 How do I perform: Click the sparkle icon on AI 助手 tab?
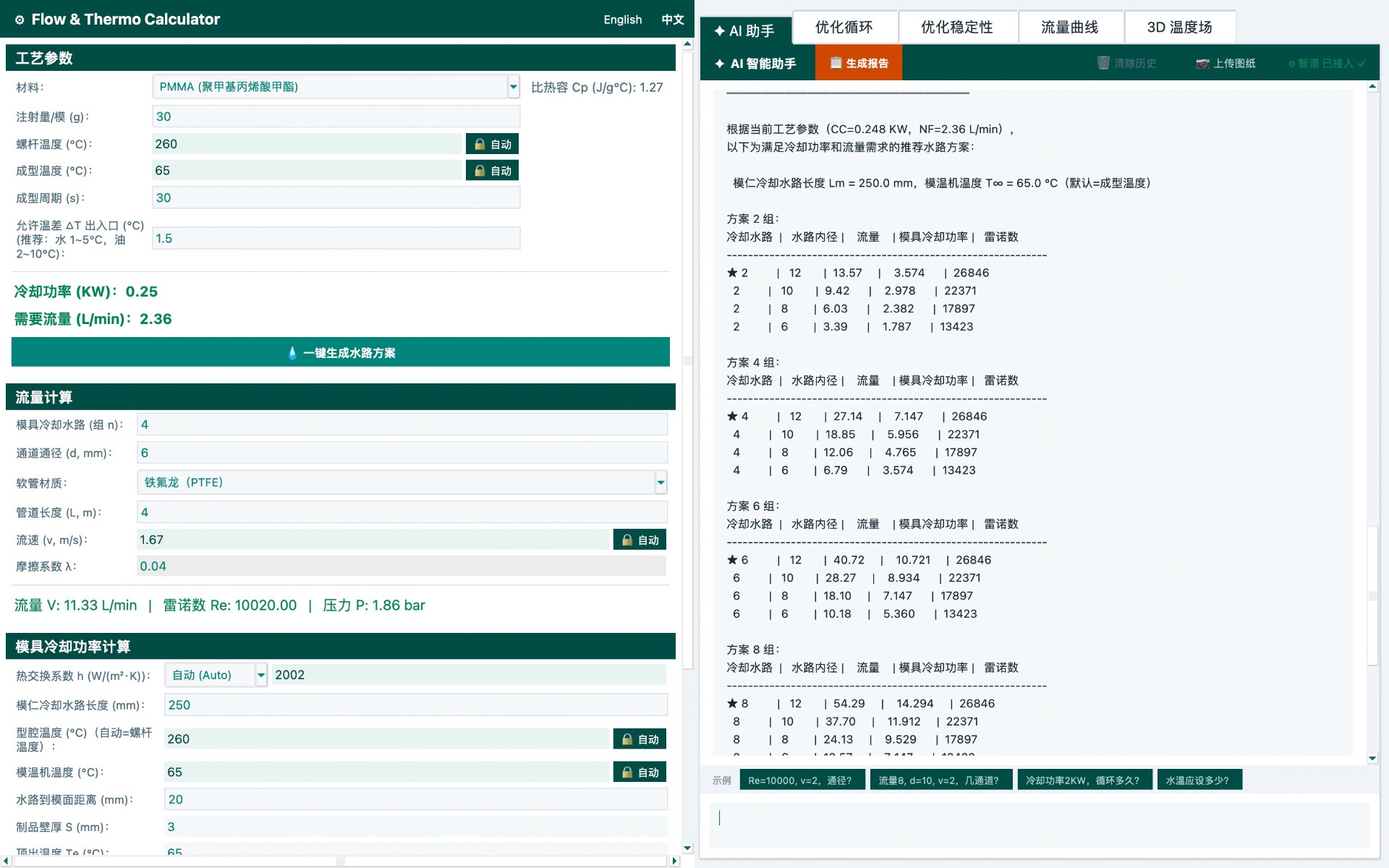719,30
